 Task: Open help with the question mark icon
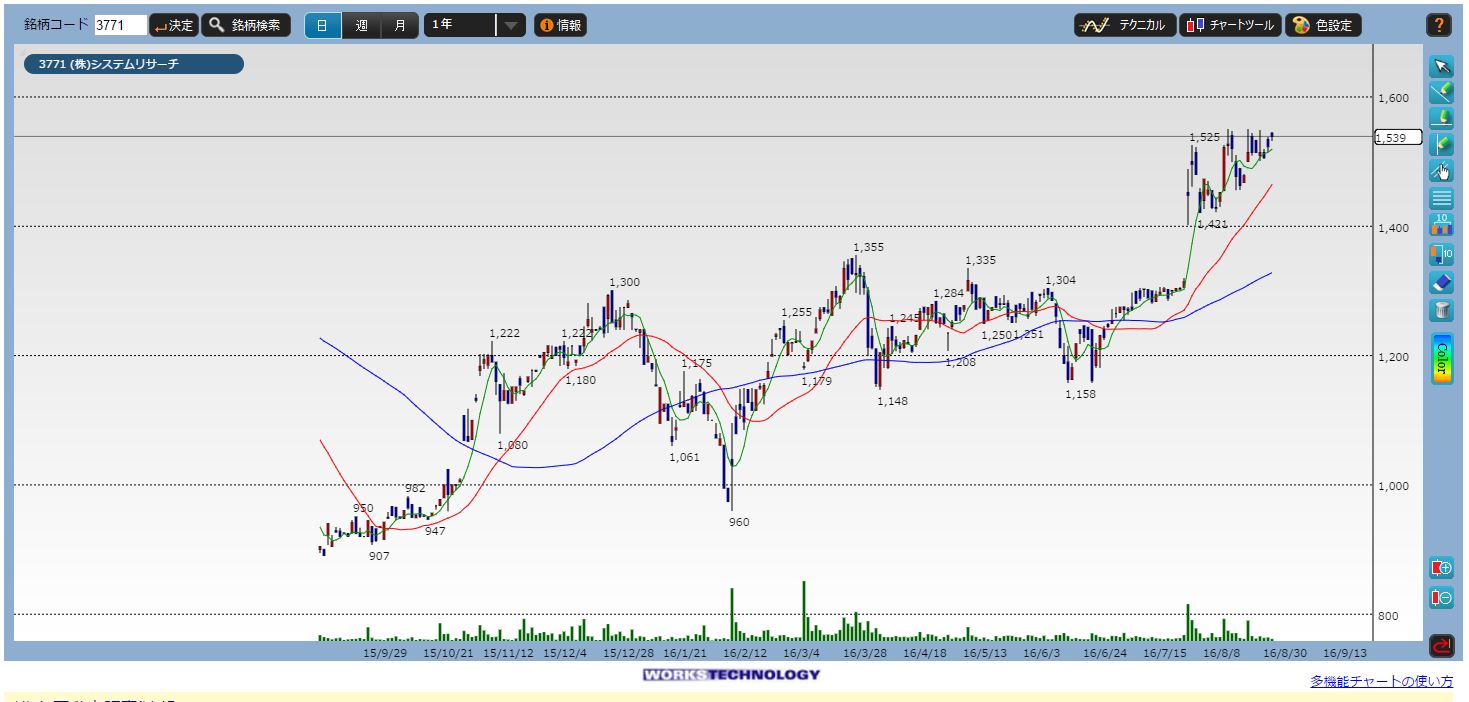click(1438, 26)
